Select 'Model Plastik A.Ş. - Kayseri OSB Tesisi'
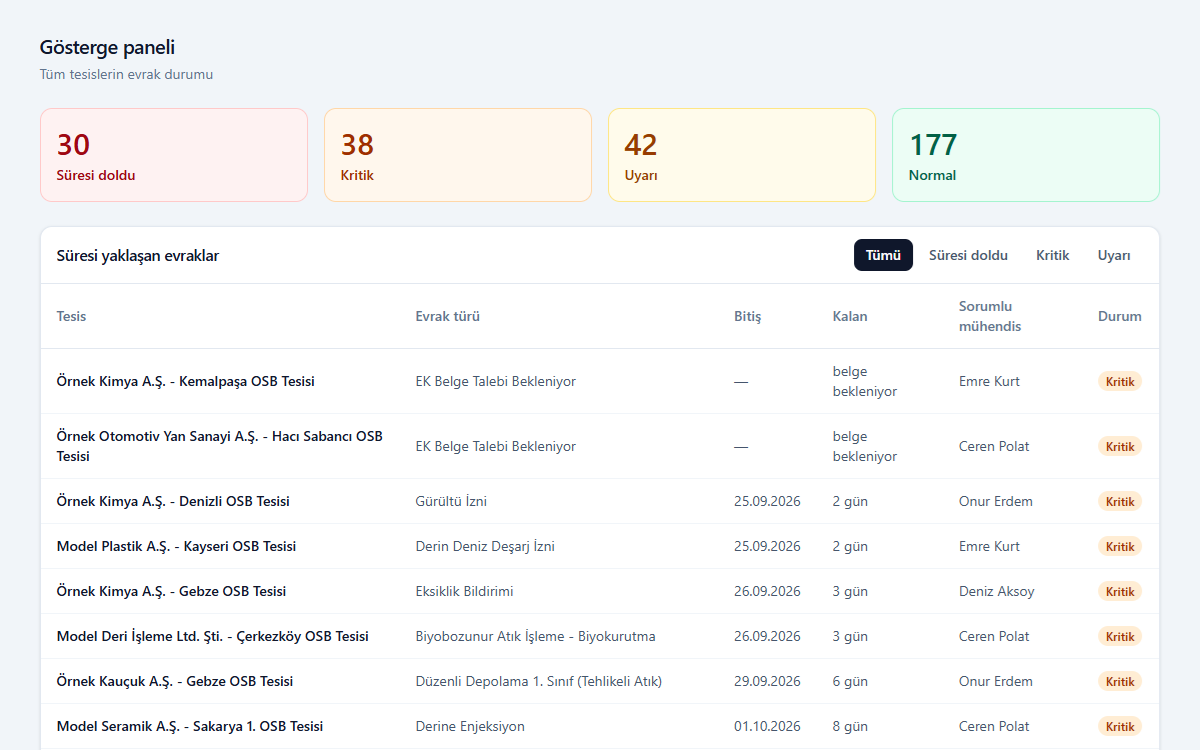The width and height of the screenshot is (1200, 750). pos(177,546)
